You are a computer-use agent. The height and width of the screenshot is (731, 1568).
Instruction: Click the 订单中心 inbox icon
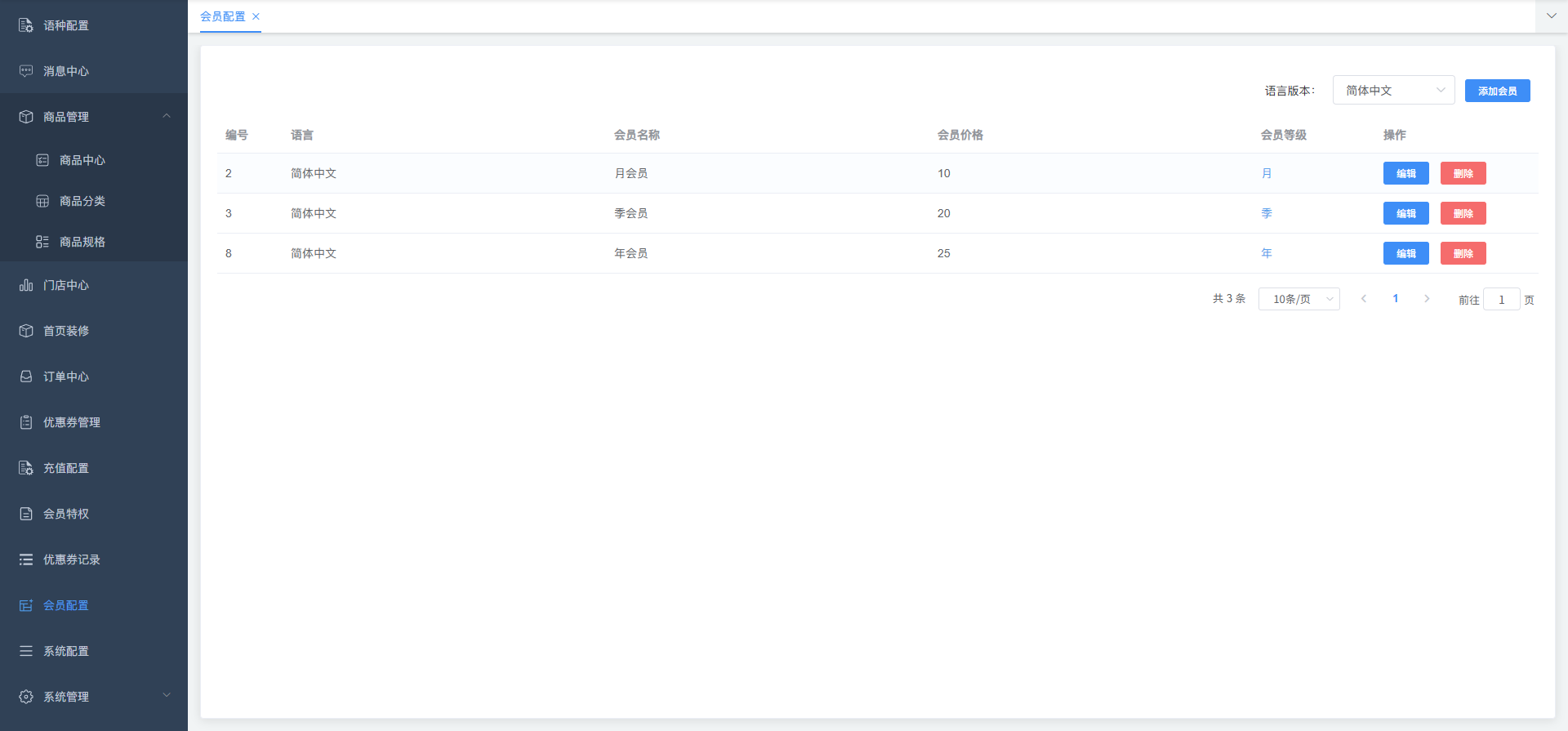click(x=26, y=377)
